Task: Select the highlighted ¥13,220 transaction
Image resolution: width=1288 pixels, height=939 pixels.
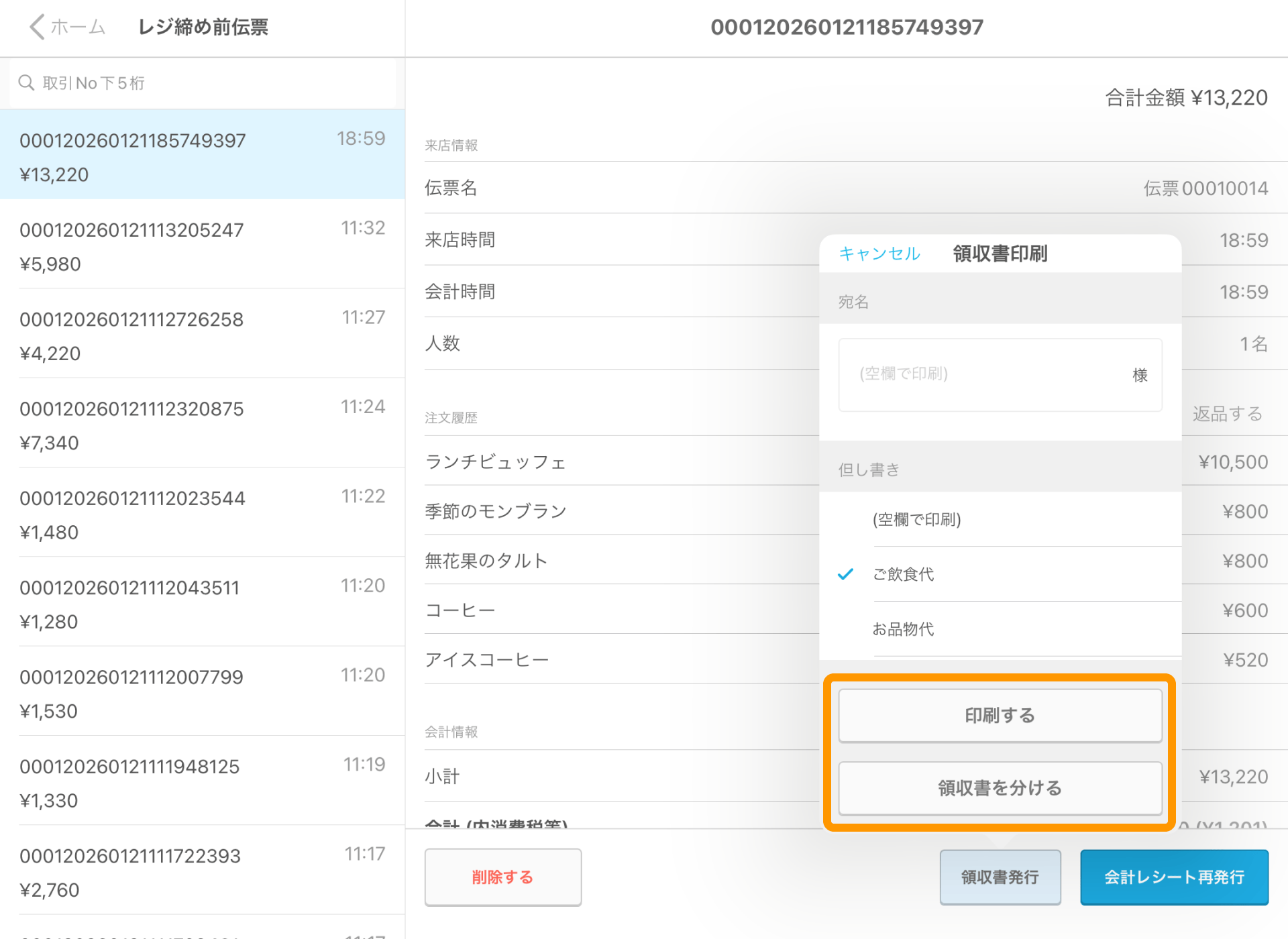Action: click(201, 156)
